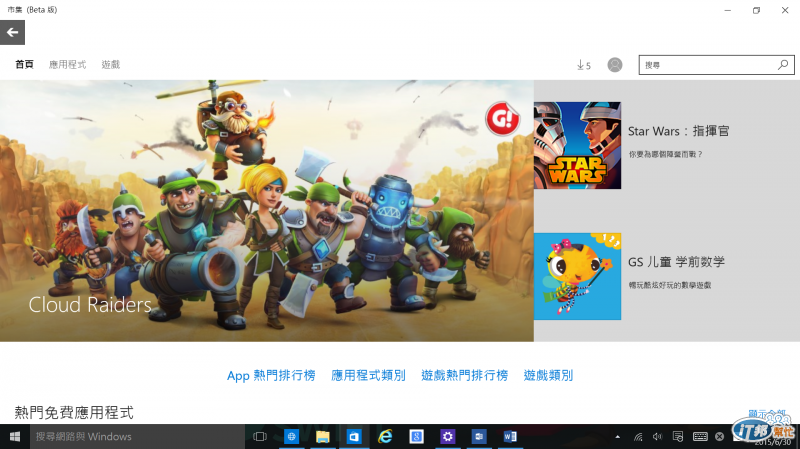This screenshot has height=449, width=800.
Task: Open the Word taskbar icon
Action: coord(510,437)
